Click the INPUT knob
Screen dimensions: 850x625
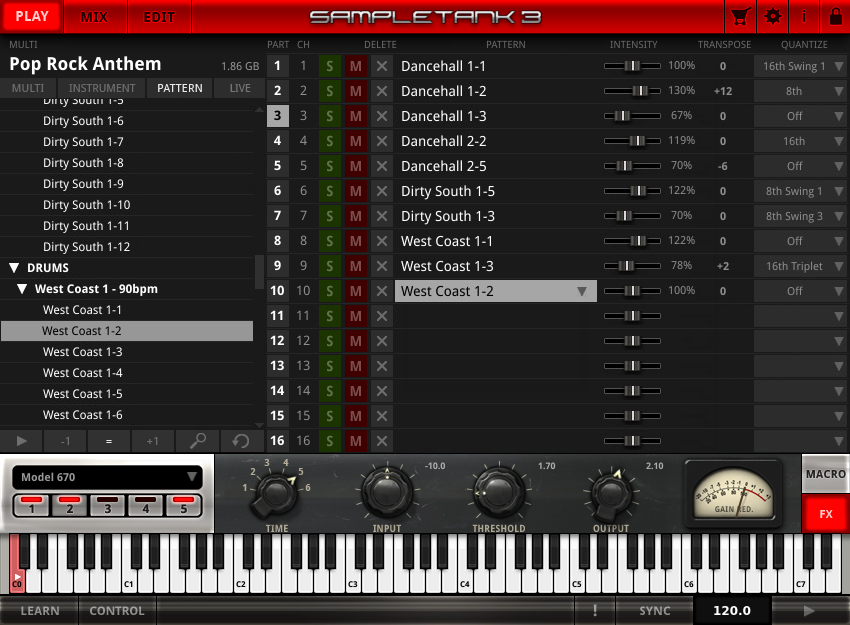point(387,492)
